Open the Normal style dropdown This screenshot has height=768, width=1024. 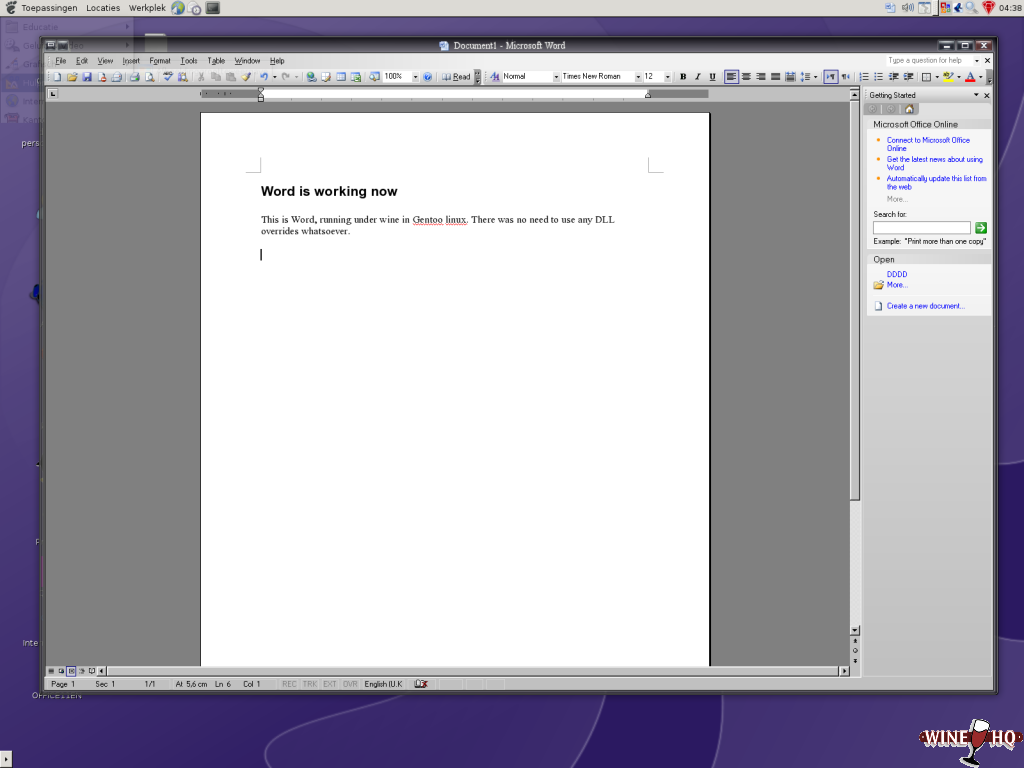pos(556,77)
